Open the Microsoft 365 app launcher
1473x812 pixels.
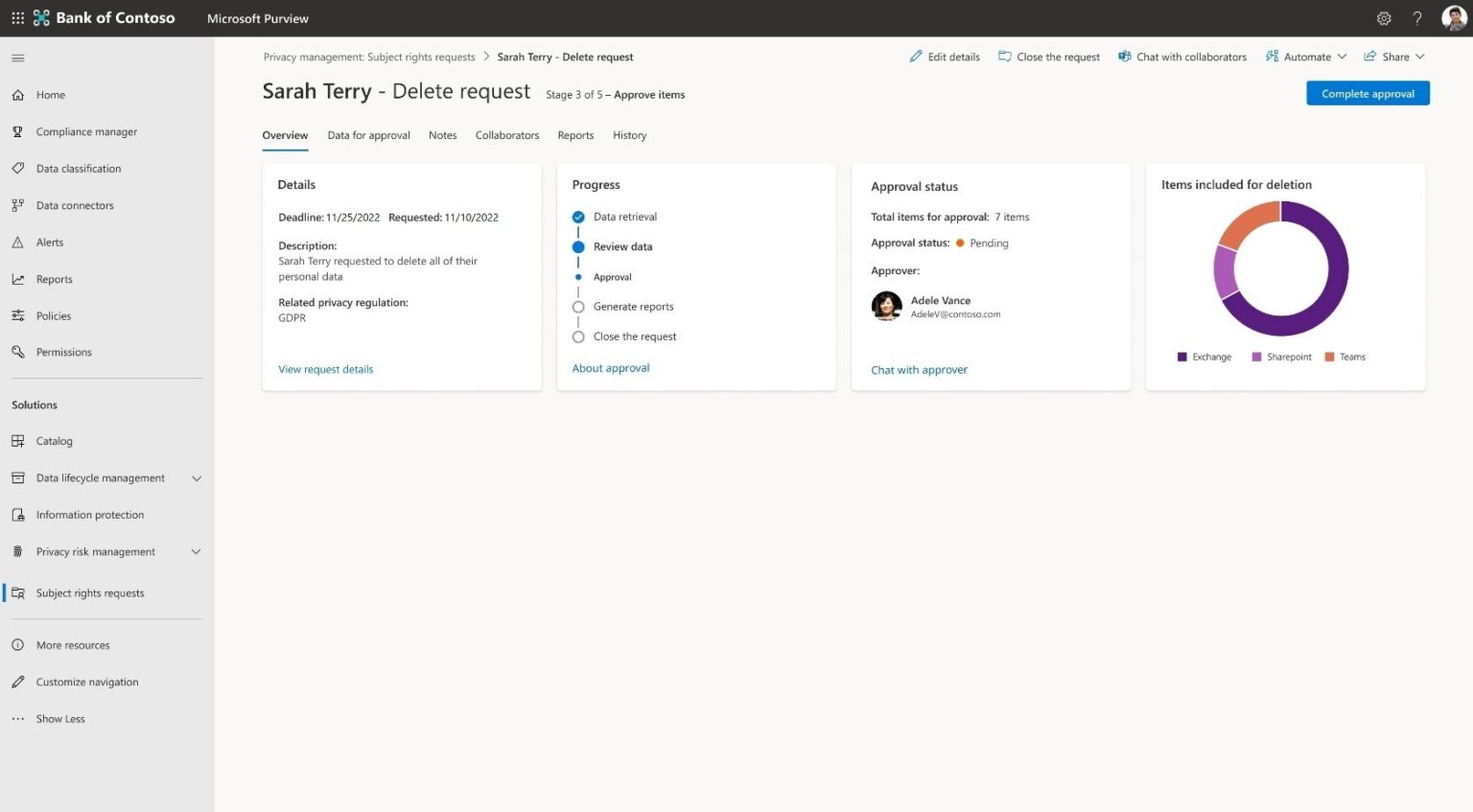click(17, 17)
